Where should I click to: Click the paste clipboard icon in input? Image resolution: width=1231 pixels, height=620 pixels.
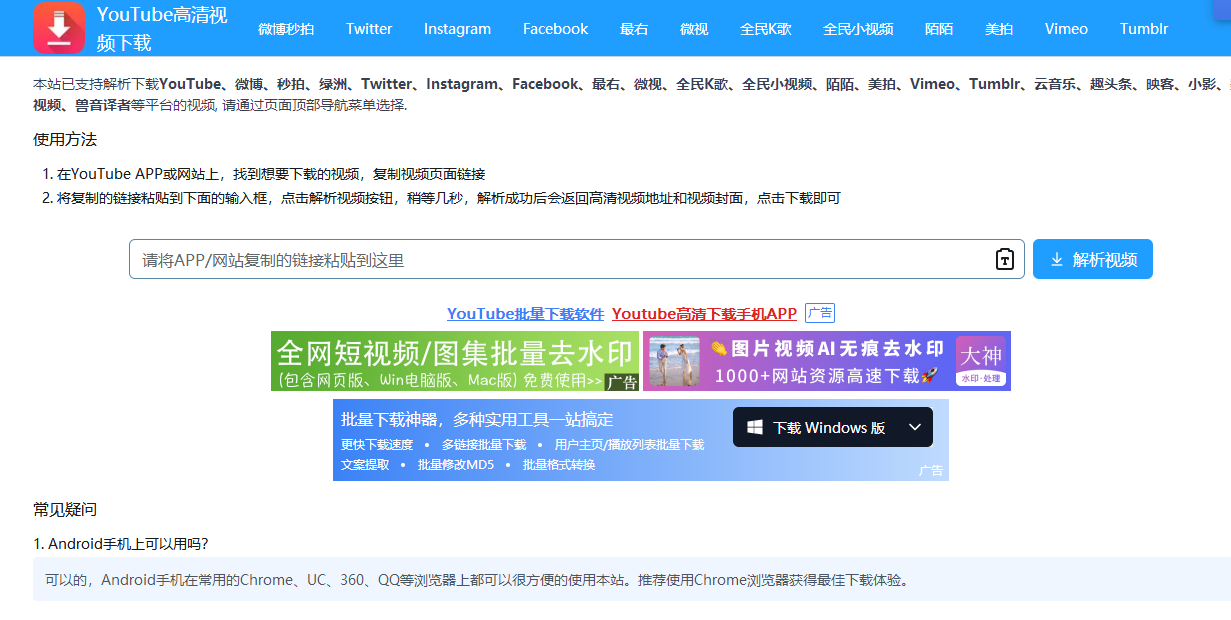1005,259
